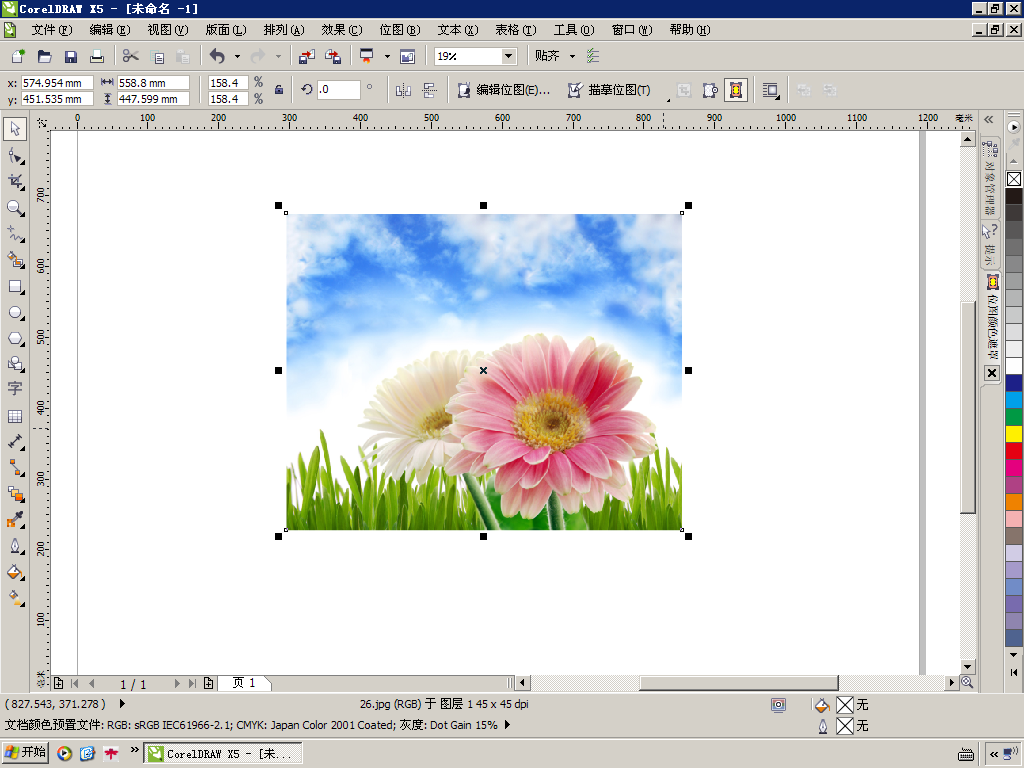This screenshot has width=1024, height=768.
Task: Select the Basic shapes tool
Action: coord(15,364)
